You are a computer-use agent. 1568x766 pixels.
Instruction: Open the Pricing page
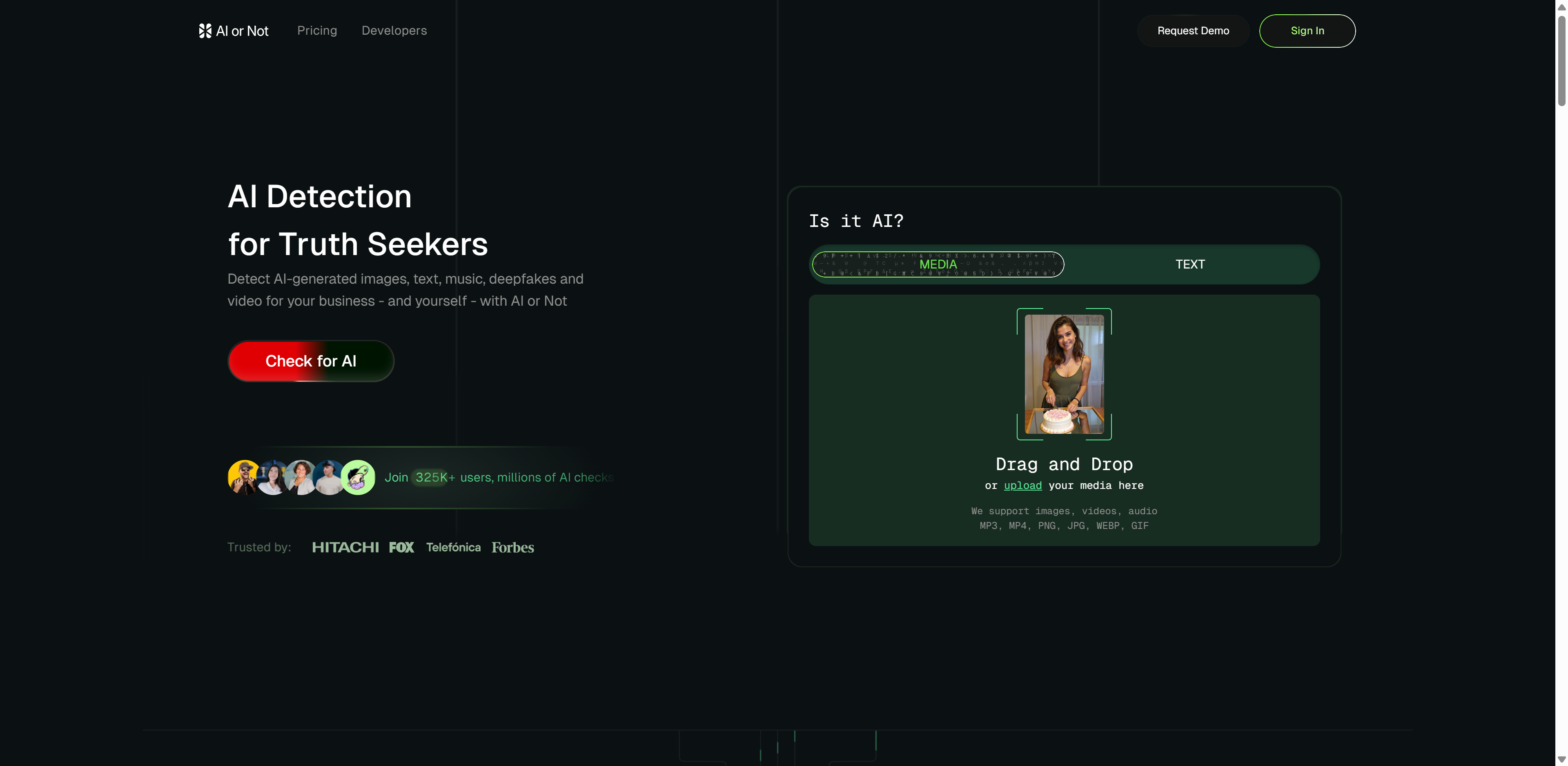coord(316,31)
